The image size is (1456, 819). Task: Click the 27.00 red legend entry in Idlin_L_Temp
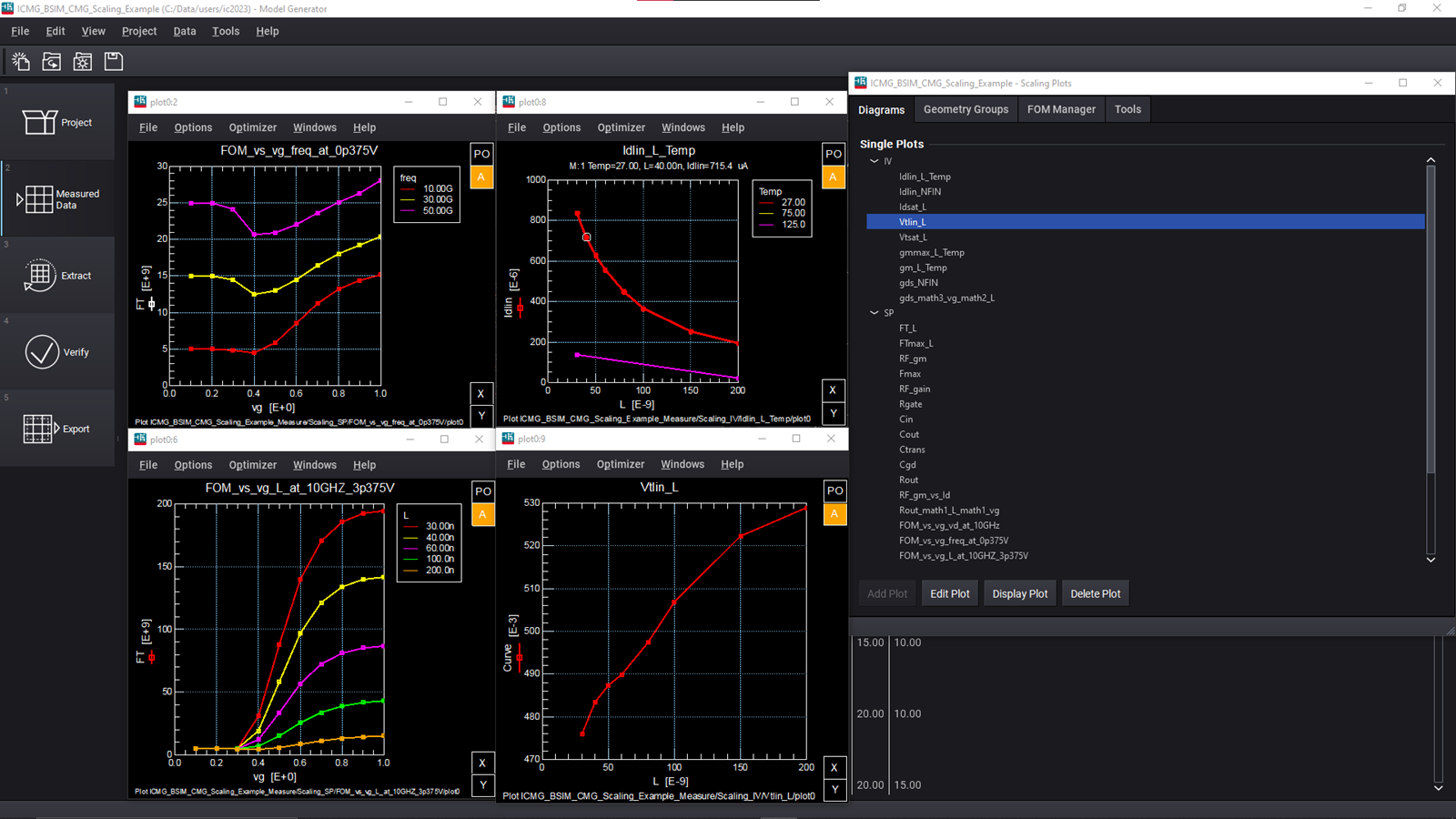[x=792, y=203]
